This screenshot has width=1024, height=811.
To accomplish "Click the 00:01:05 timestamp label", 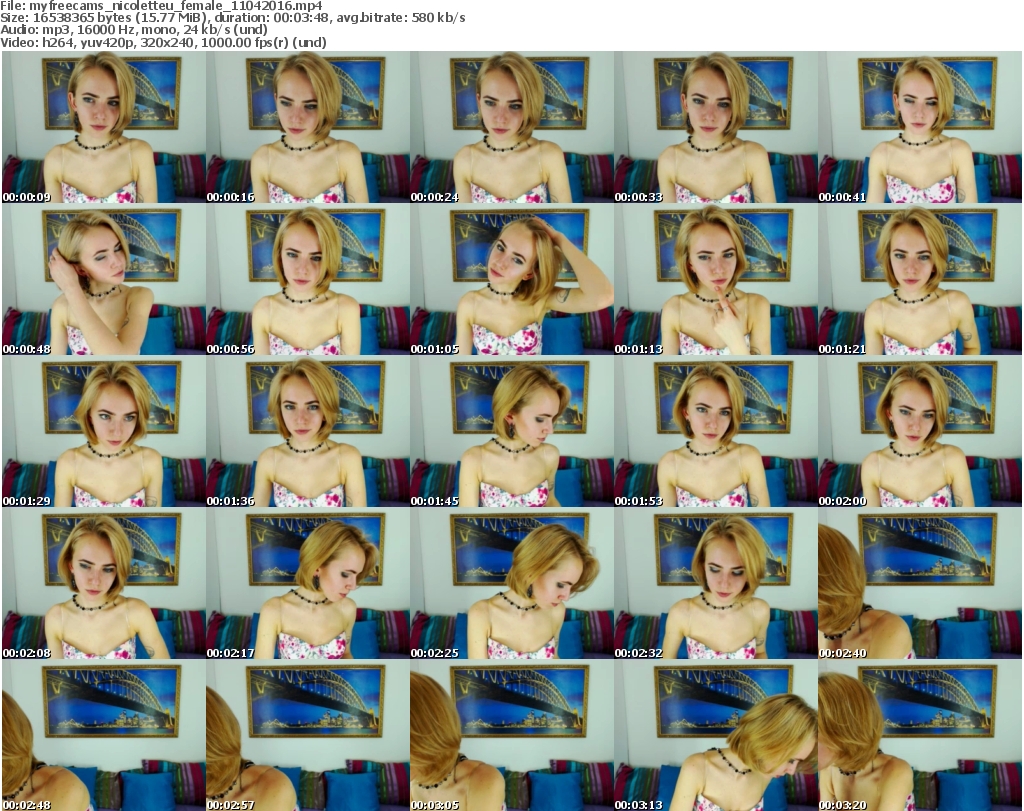I will click(x=435, y=349).
